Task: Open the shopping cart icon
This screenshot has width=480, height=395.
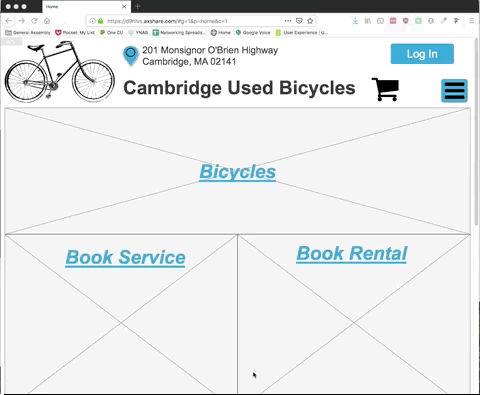Action: point(385,89)
